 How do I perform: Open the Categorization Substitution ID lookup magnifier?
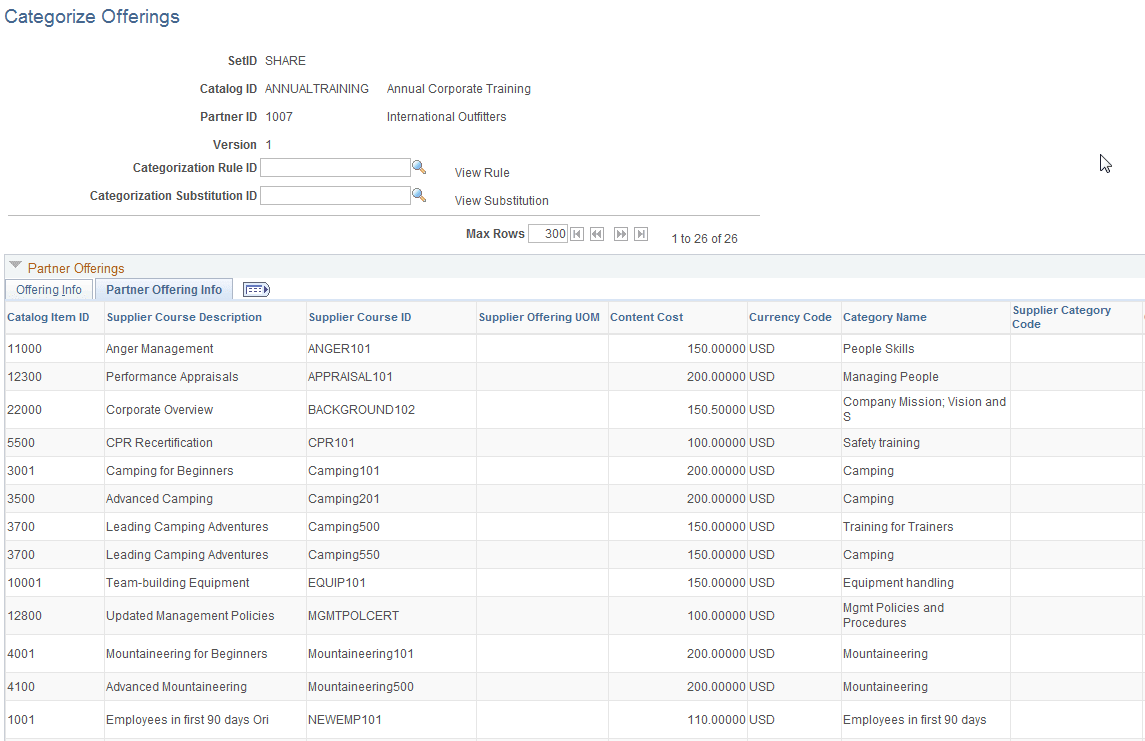click(419, 195)
